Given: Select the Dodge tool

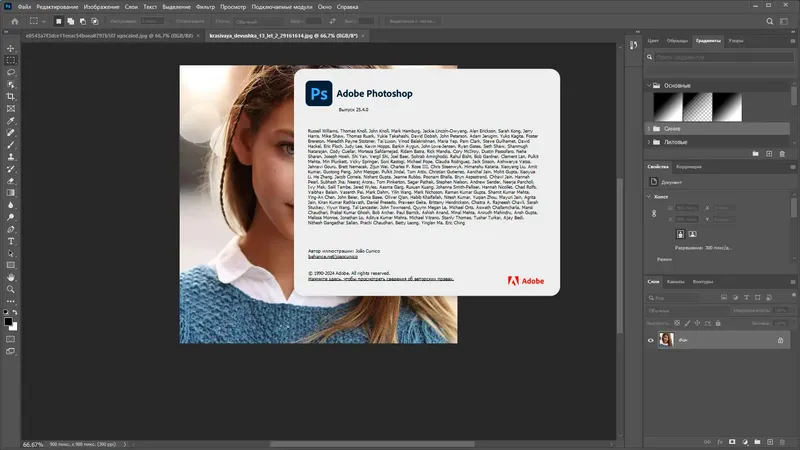Looking at the screenshot, I should [x=11, y=217].
